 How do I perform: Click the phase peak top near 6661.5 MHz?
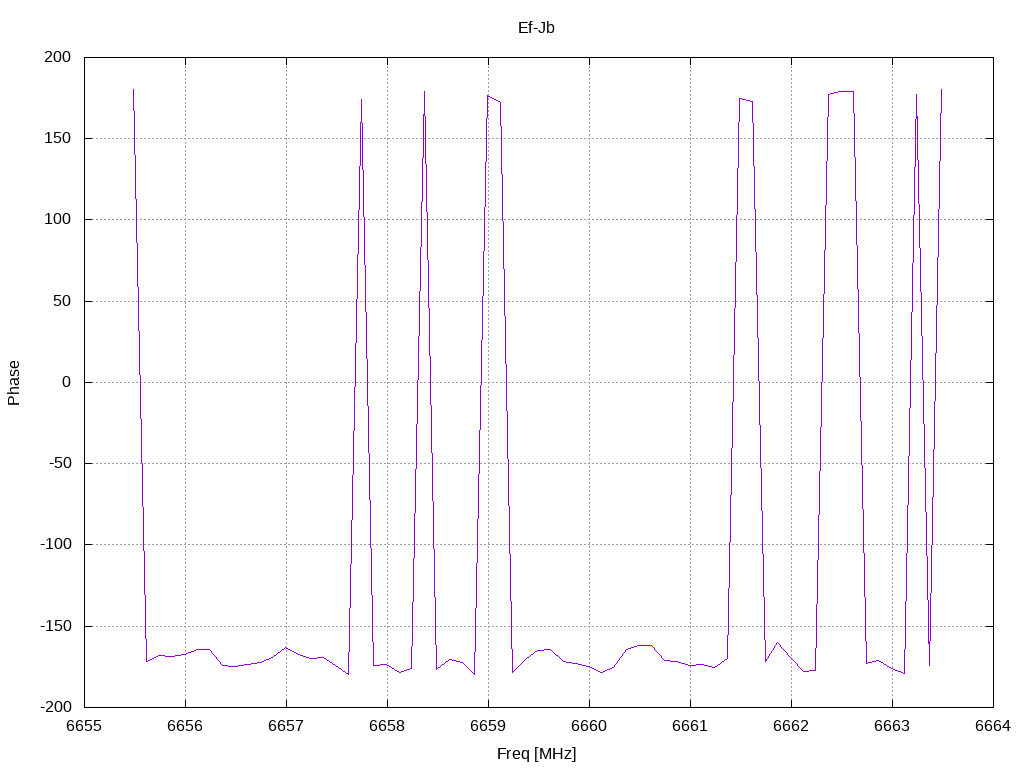pos(746,100)
